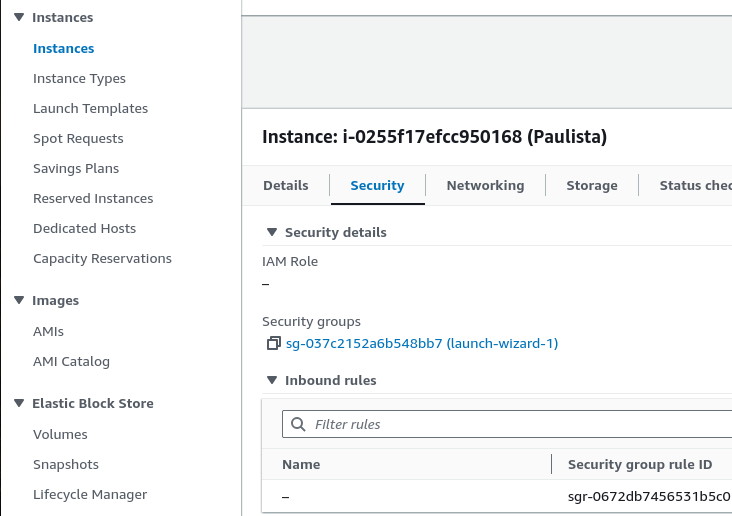This screenshot has height=516, width=732.
Task: Open the Storage tab
Action: click(591, 185)
